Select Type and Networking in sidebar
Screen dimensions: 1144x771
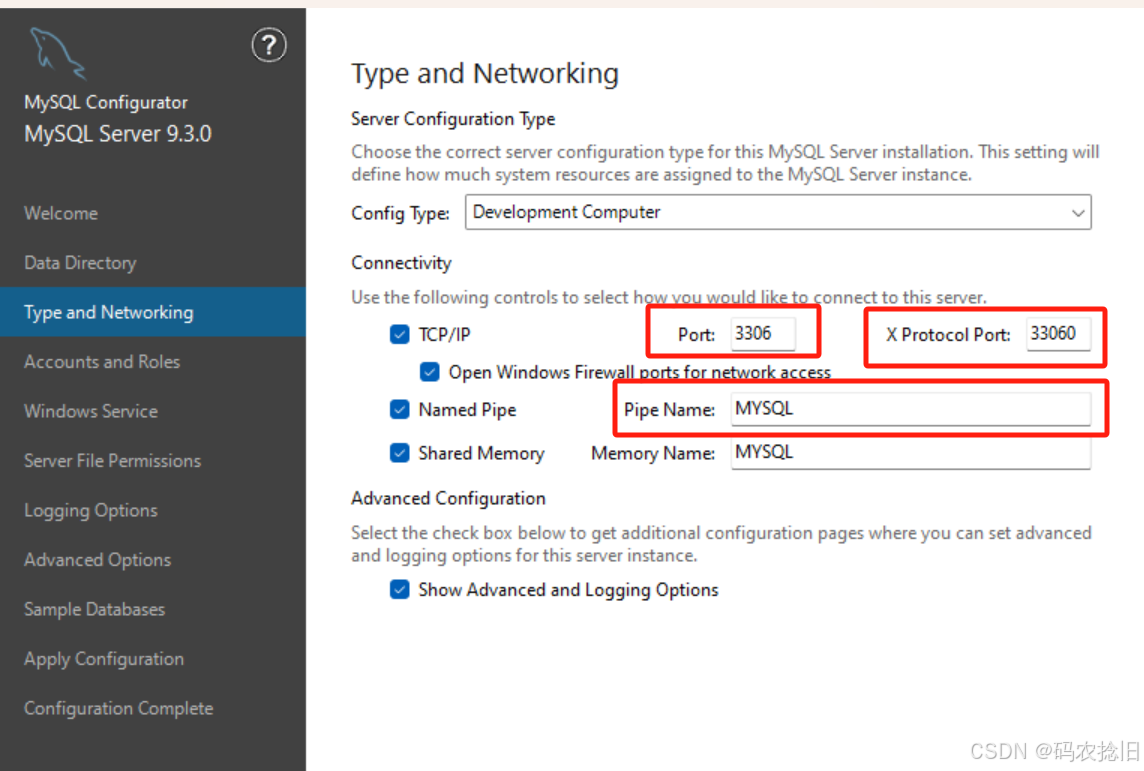(x=152, y=312)
